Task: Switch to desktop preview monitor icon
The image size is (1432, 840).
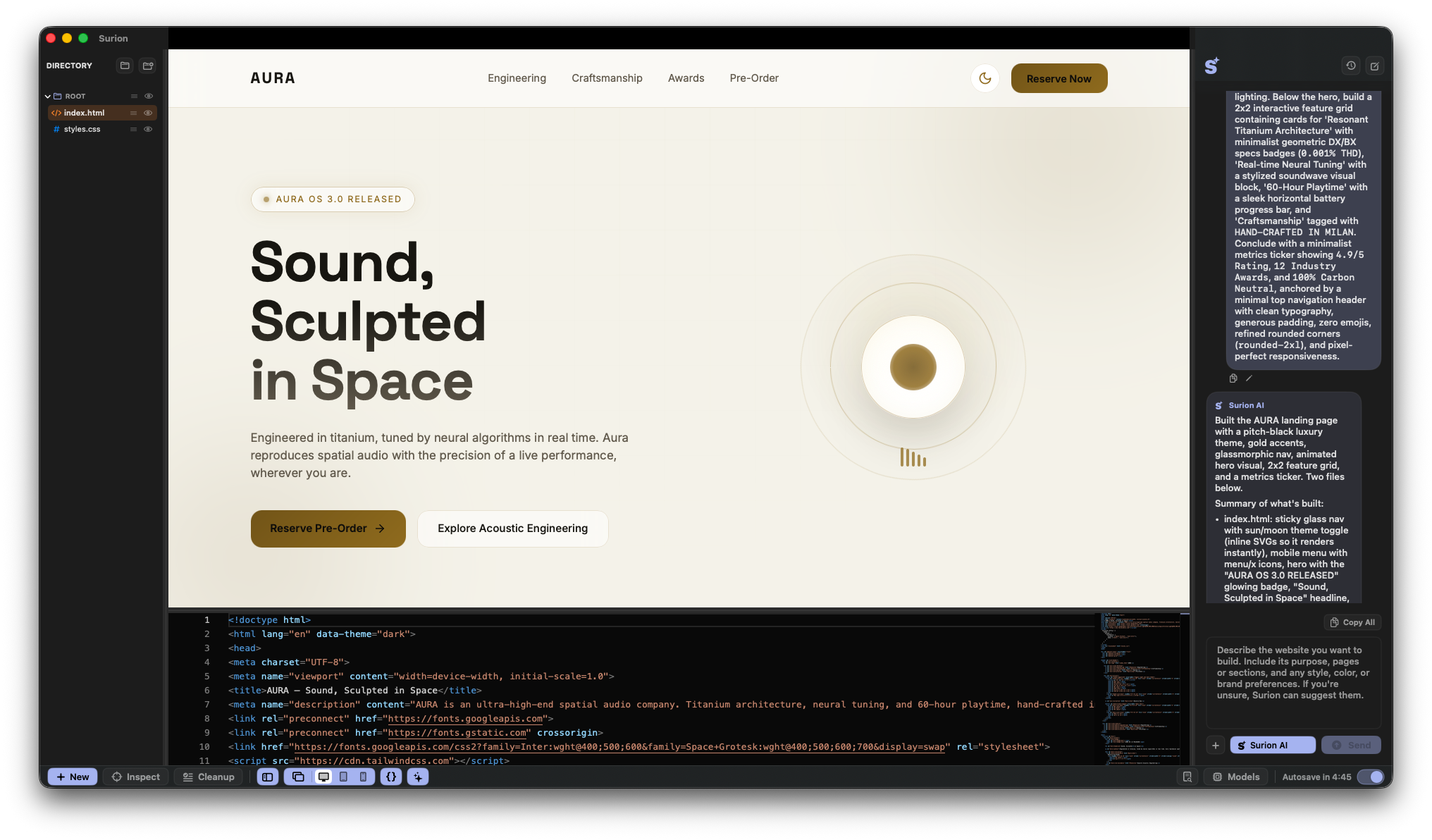Action: (323, 777)
